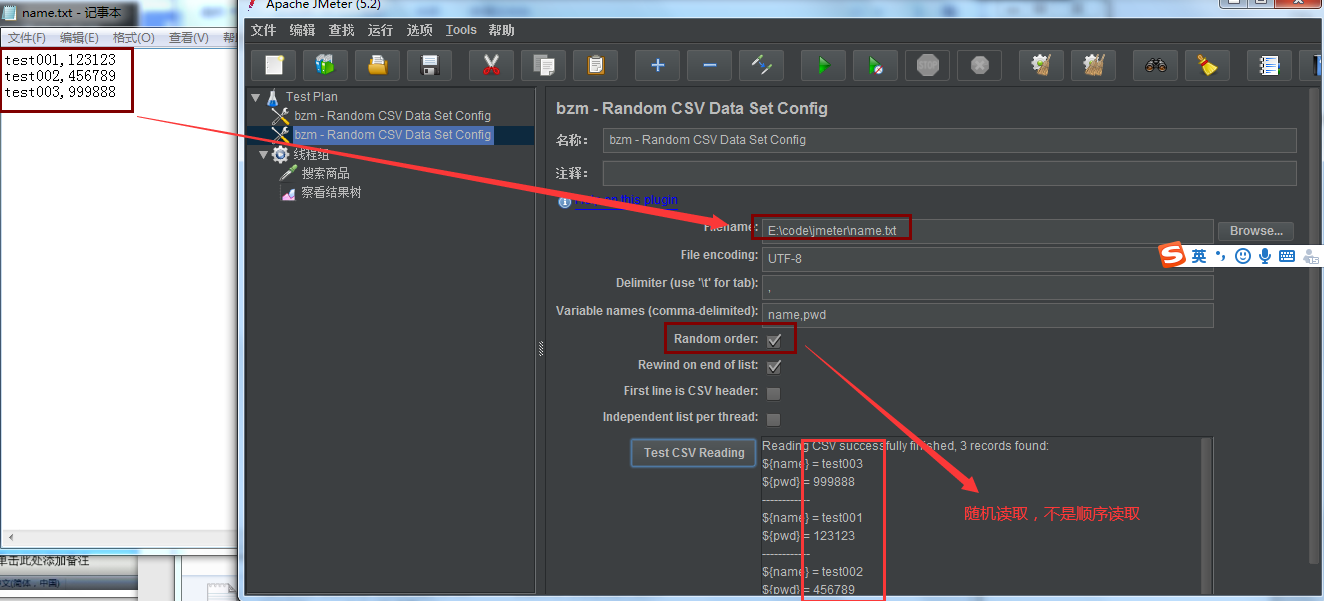Click the Paste clipboard icon
This screenshot has height=601, width=1324.
(x=596, y=66)
